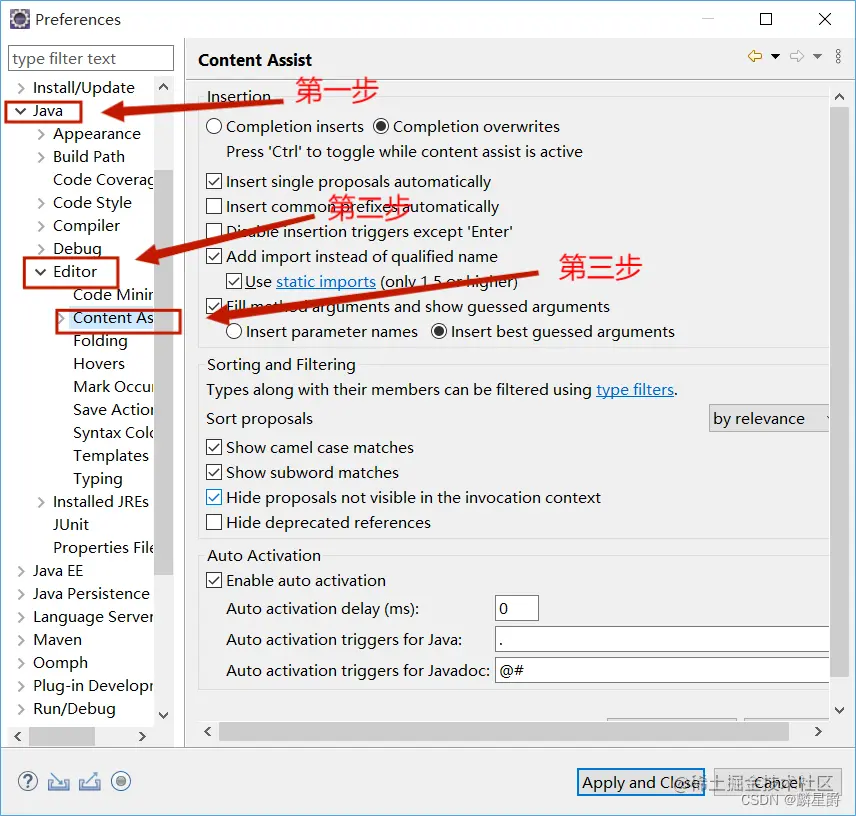Click the tree scroll down arrow
This screenshot has height=816, width=856.
click(164, 715)
